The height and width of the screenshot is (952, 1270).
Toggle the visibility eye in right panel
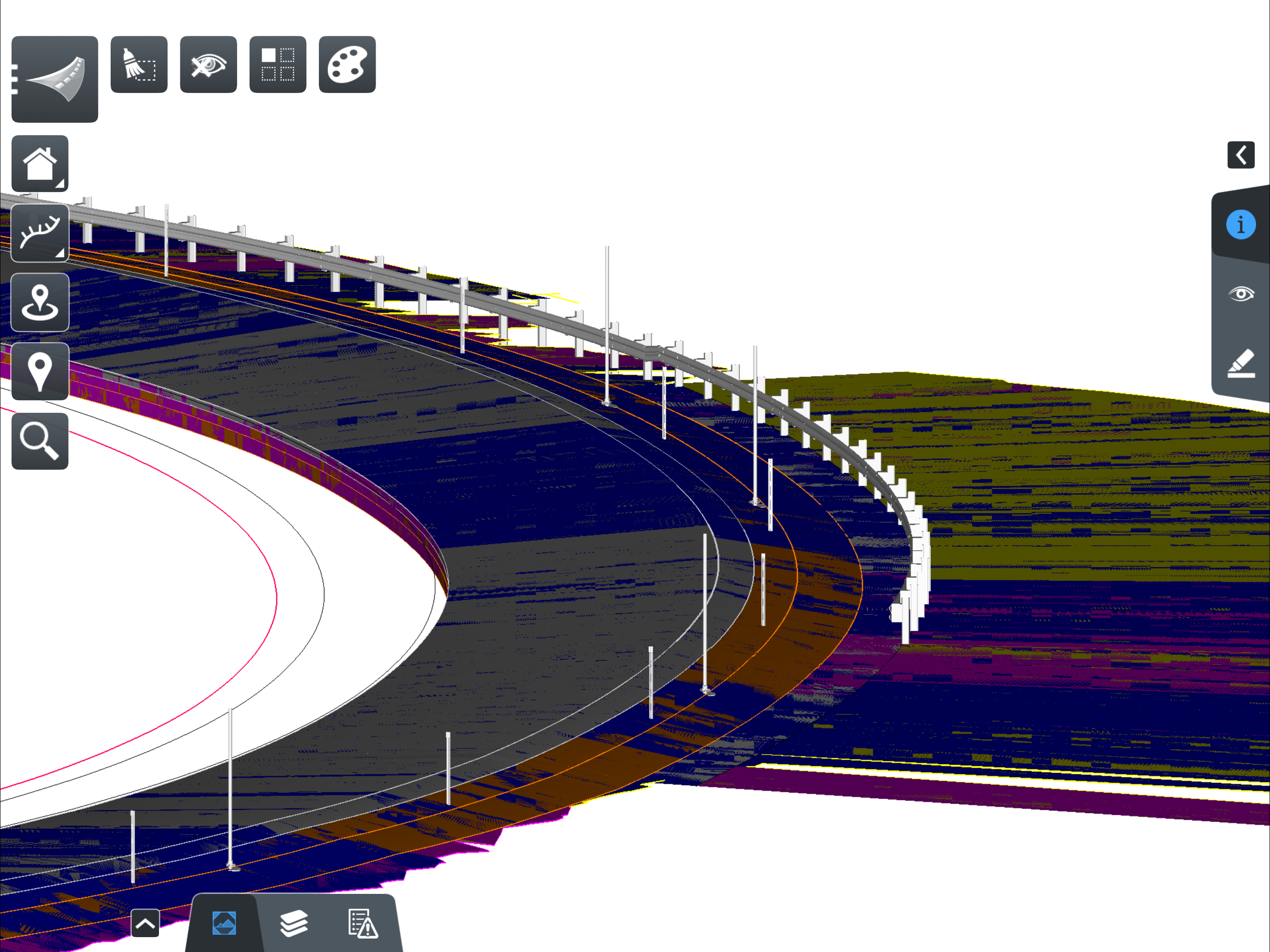pos(1241,294)
